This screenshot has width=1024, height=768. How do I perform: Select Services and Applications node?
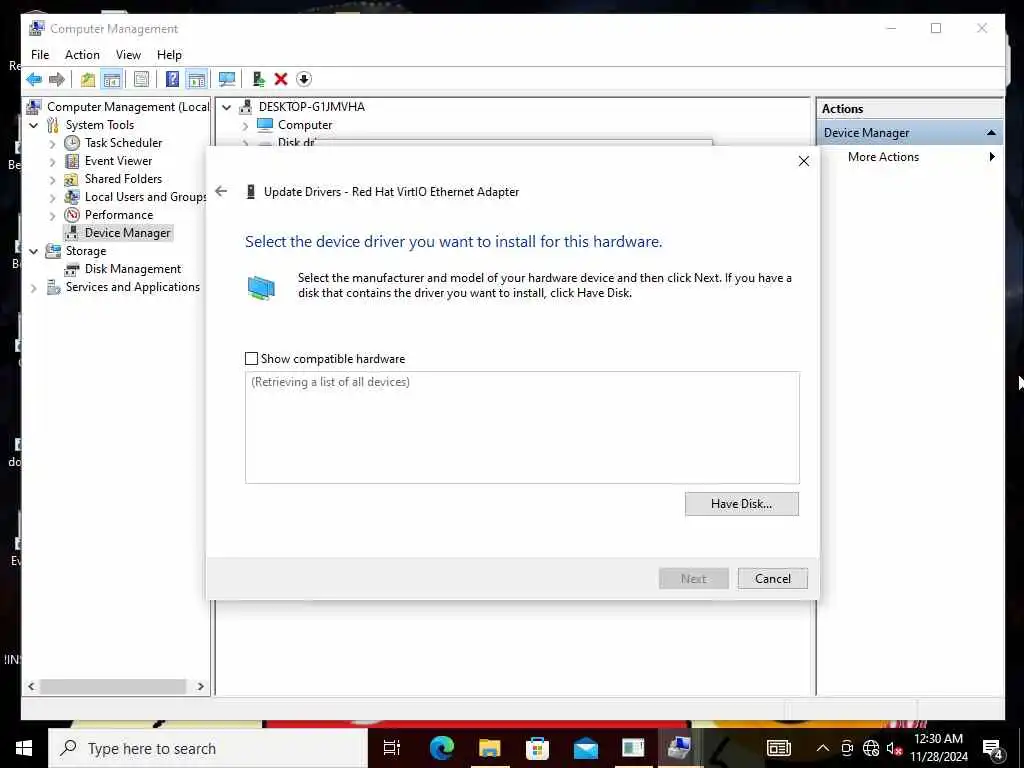coord(133,287)
